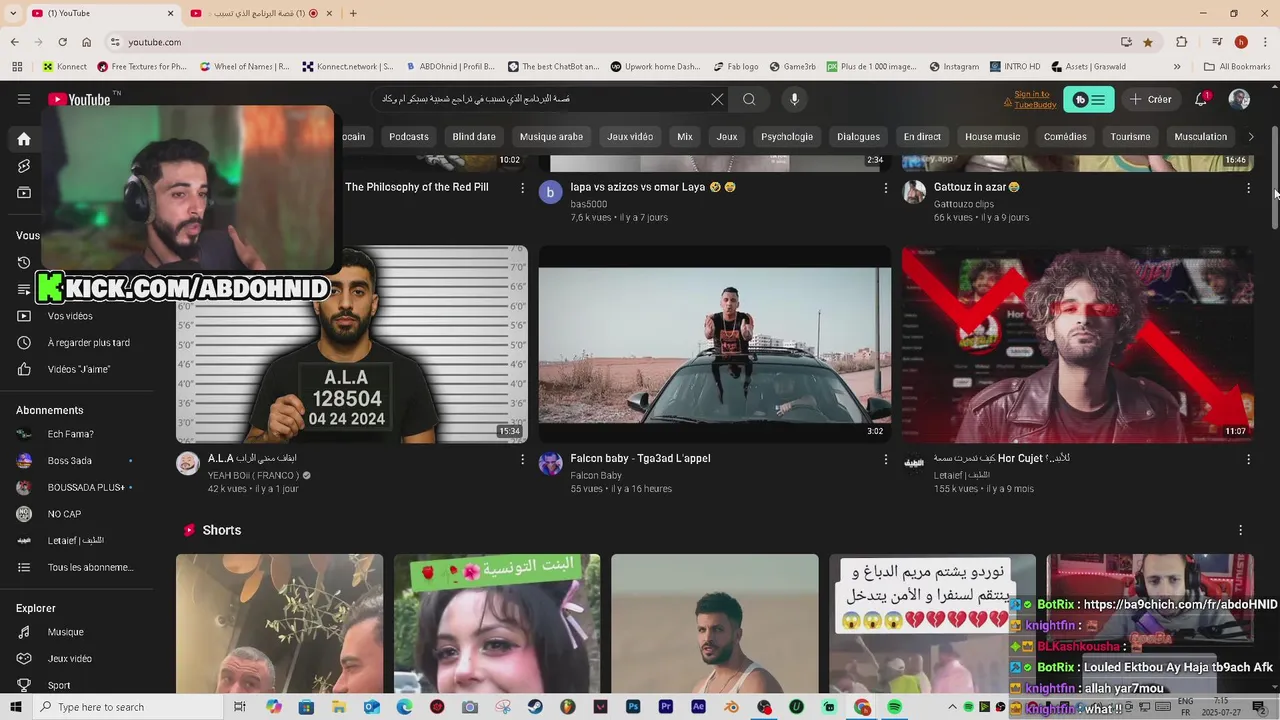Select the Podcasts filter chip

(409, 136)
